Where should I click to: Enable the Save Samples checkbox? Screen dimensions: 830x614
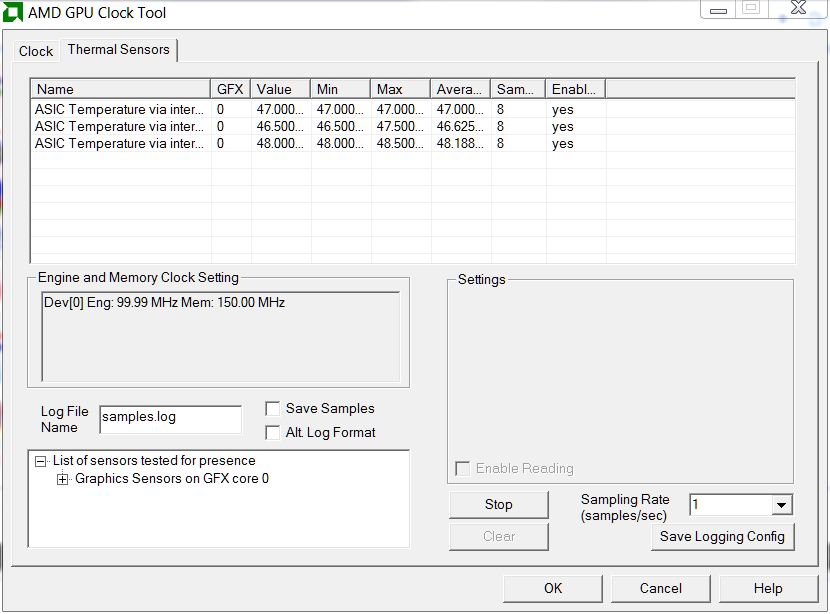coord(272,409)
